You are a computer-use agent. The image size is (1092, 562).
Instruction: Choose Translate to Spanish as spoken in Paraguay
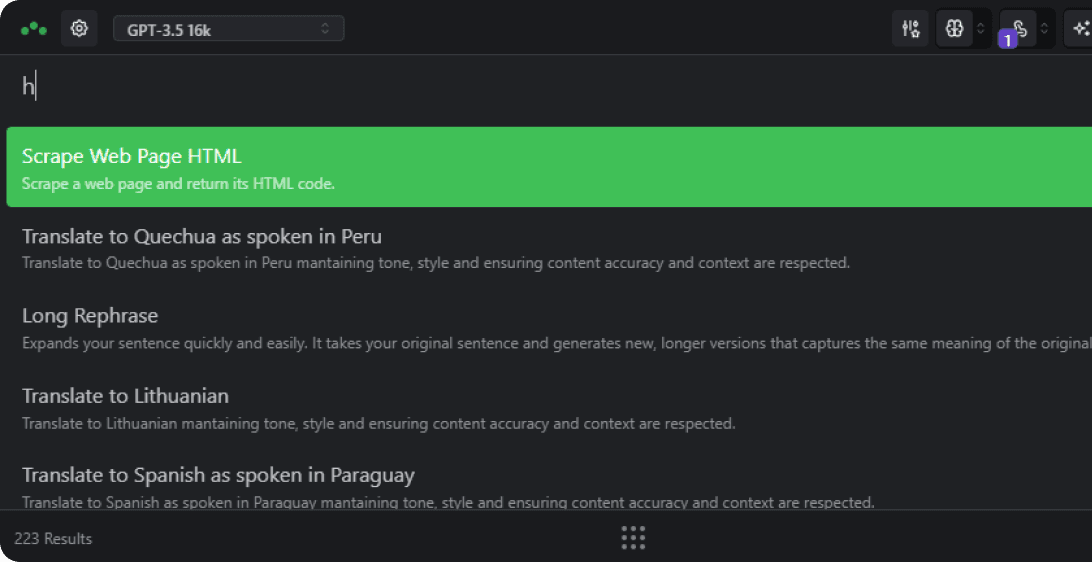pos(218,475)
